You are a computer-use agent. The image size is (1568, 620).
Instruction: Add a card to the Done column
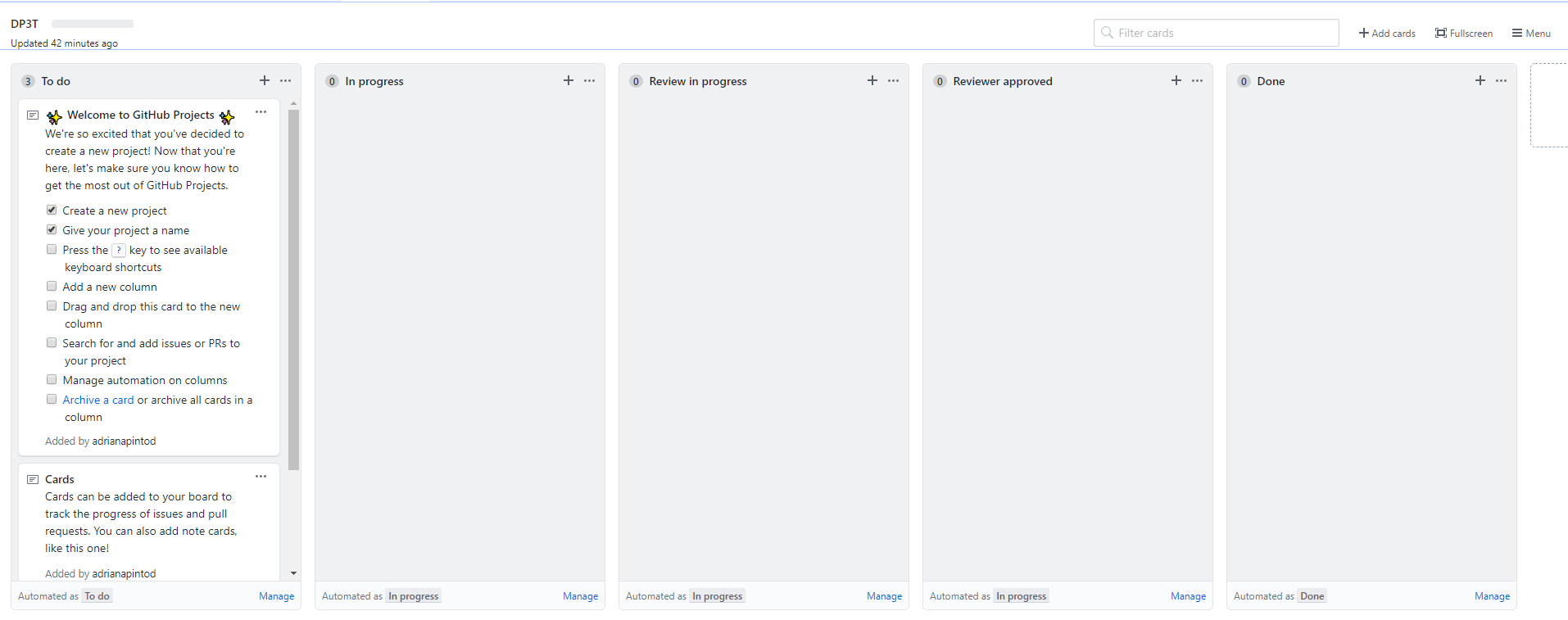[1480, 80]
